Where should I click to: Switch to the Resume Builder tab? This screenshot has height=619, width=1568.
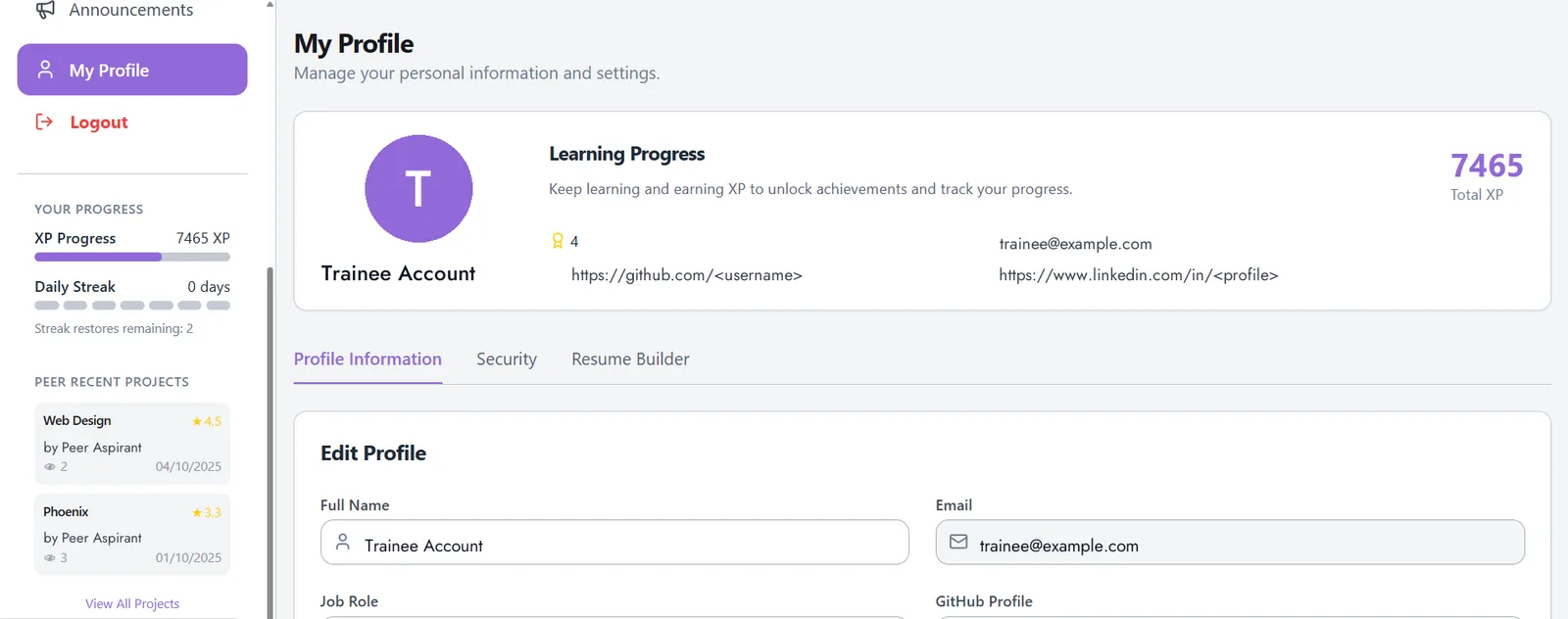pos(630,358)
